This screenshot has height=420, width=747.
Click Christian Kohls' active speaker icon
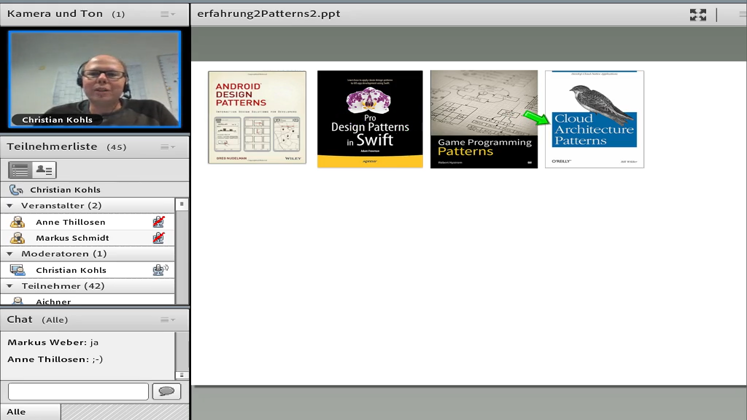pyautogui.click(x=159, y=270)
